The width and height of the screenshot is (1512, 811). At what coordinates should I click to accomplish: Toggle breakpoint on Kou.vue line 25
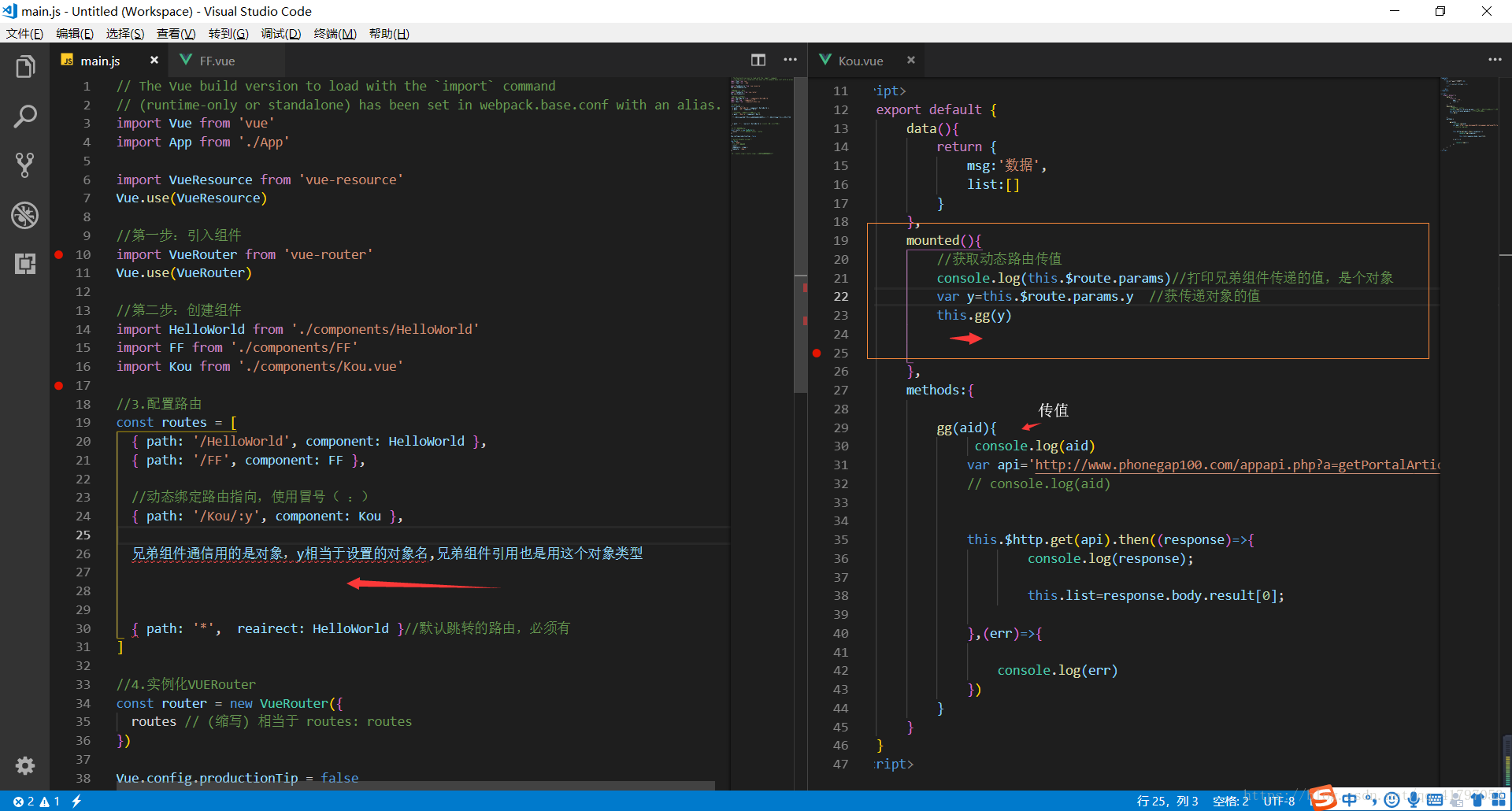tap(817, 353)
